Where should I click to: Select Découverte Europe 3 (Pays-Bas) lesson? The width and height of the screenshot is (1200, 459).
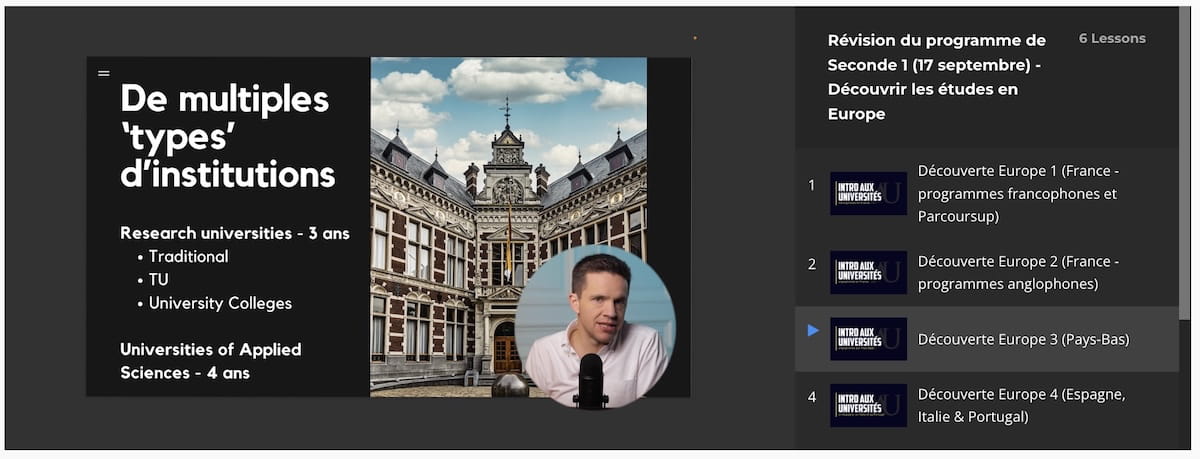coord(1023,339)
